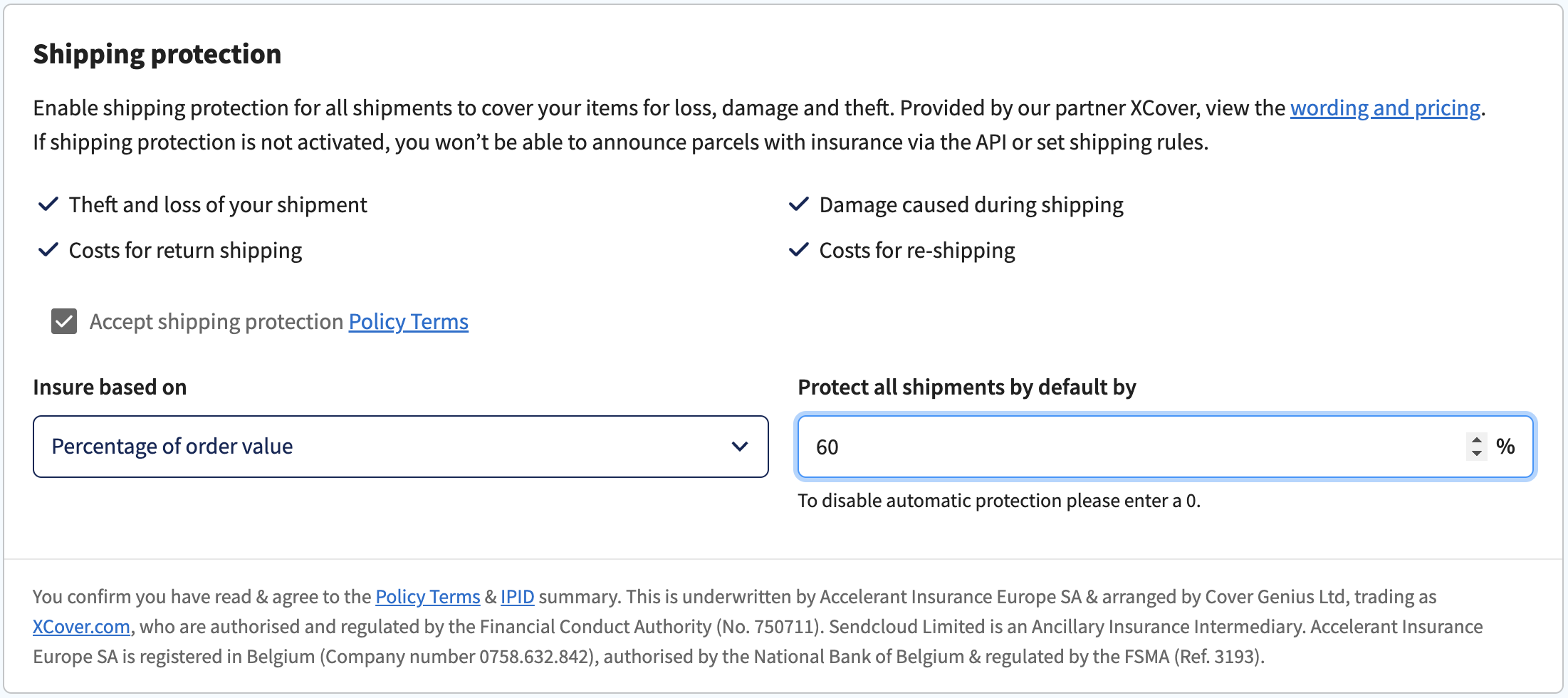The height and width of the screenshot is (698, 1568).
Task: Click the checkmark beside Theft and loss
Action: [48, 204]
